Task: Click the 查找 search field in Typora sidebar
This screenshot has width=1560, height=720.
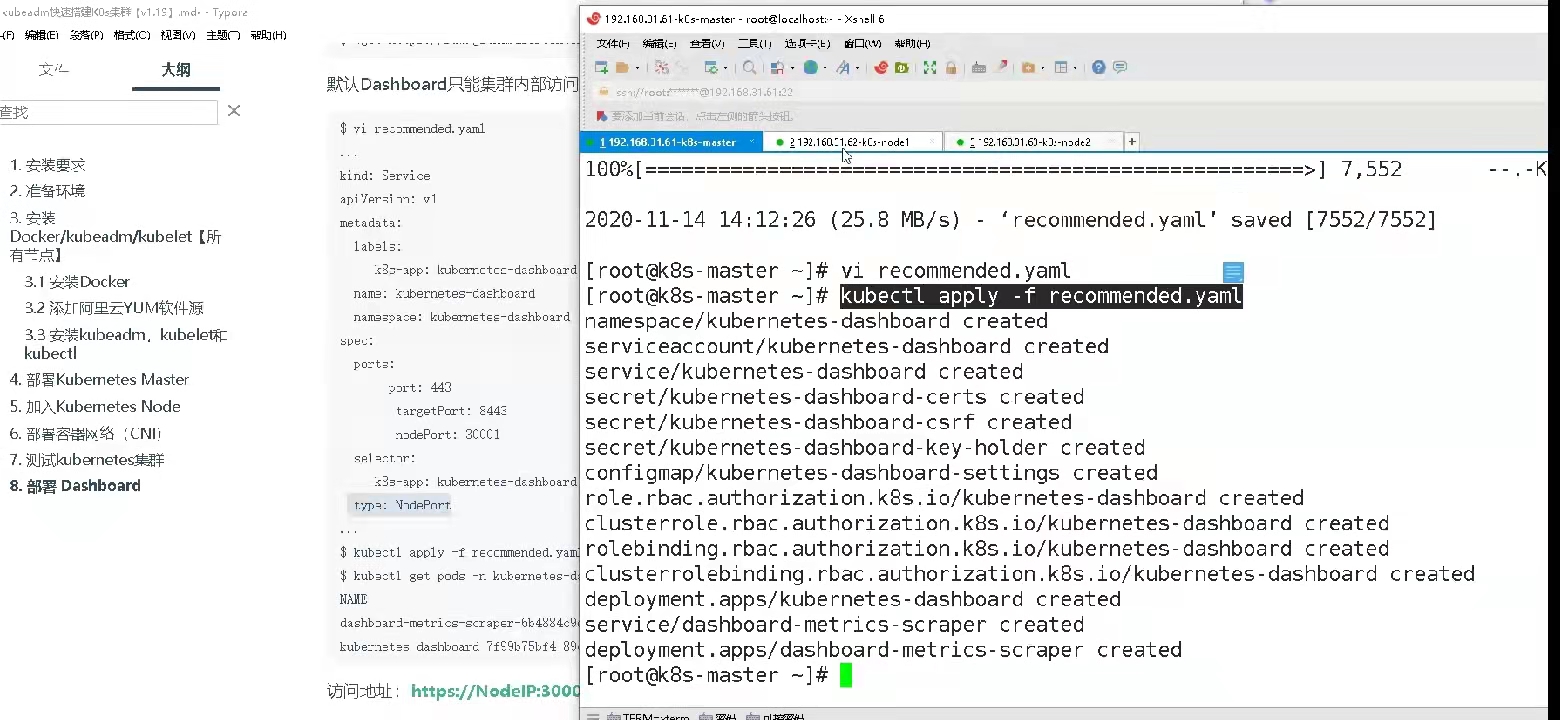Action: [108, 112]
